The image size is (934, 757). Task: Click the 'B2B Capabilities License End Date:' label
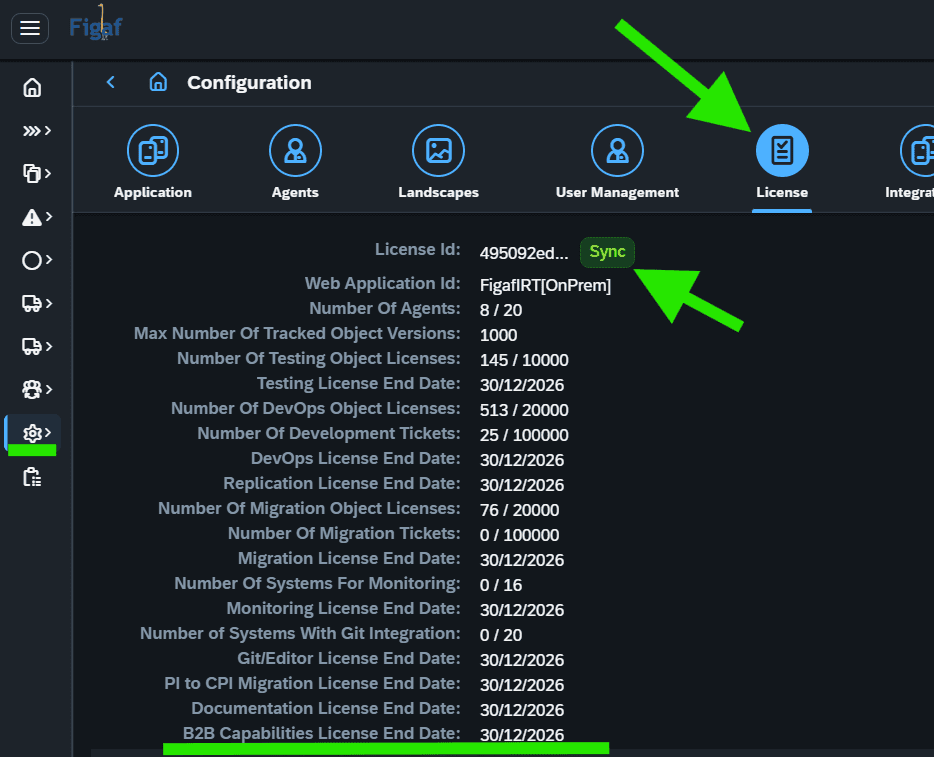(322, 734)
